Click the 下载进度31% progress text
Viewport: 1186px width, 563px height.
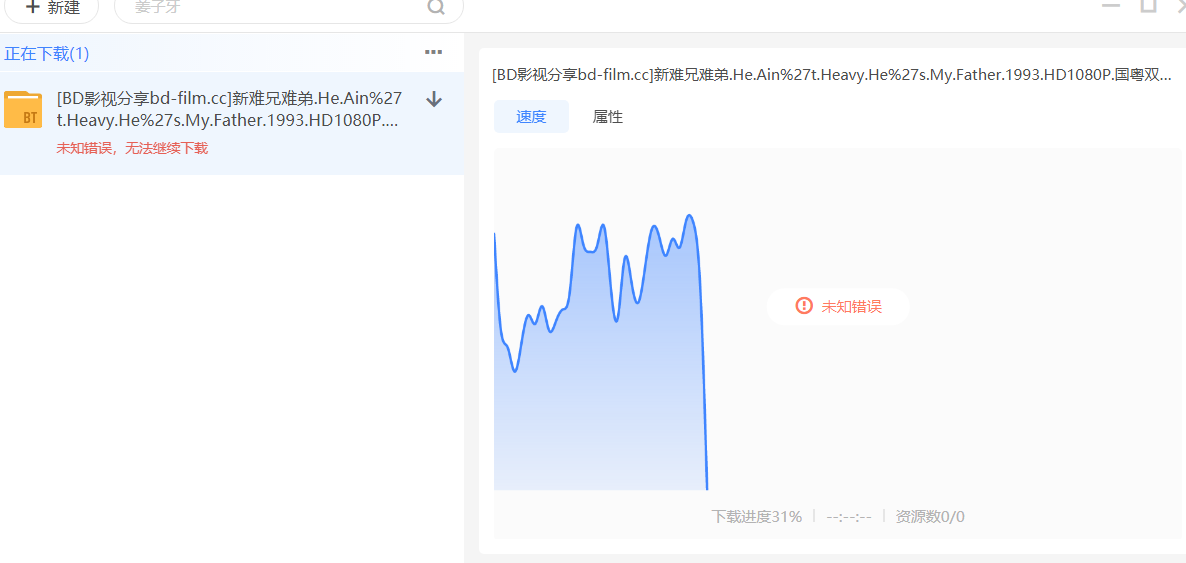756,517
